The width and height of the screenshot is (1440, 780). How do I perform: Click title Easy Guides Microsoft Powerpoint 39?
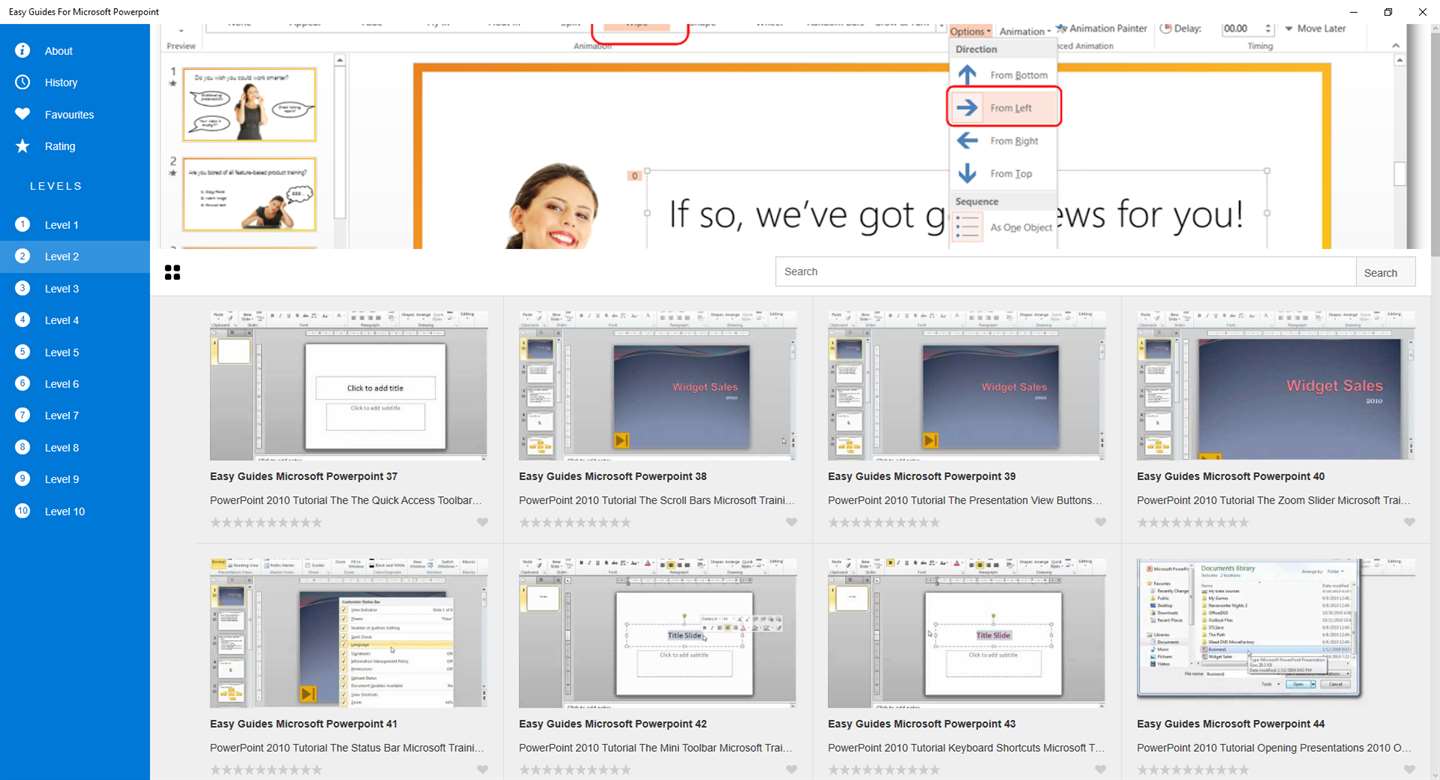pos(922,477)
